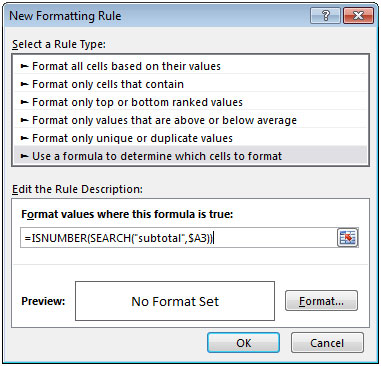The image size is (381, 366).
Task: Click the 'No Format Set' preview box
Action: [x=175, y=301]
